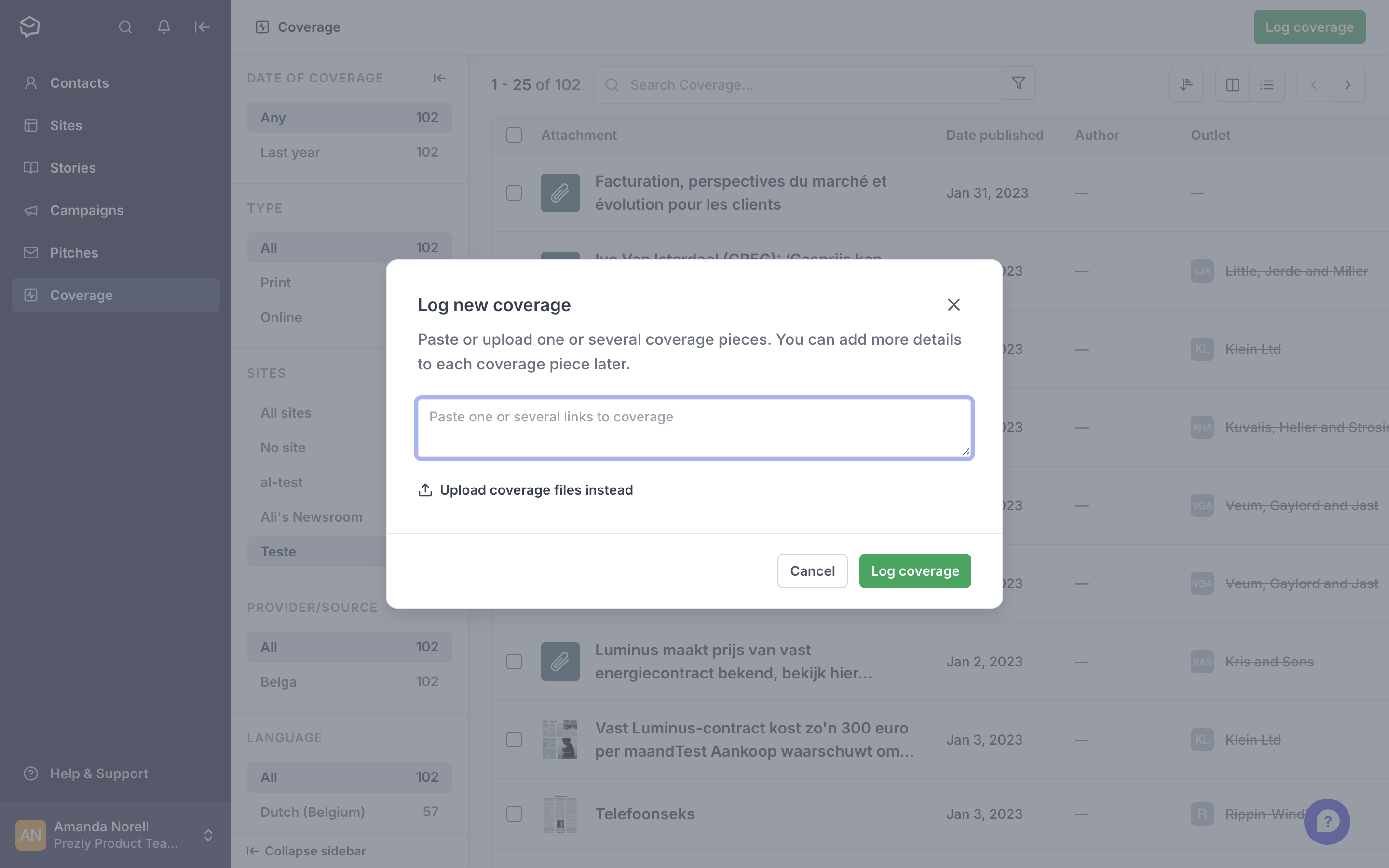Go to next page arrow
Screen dimensions: 1389x868
coord(1348,85)
